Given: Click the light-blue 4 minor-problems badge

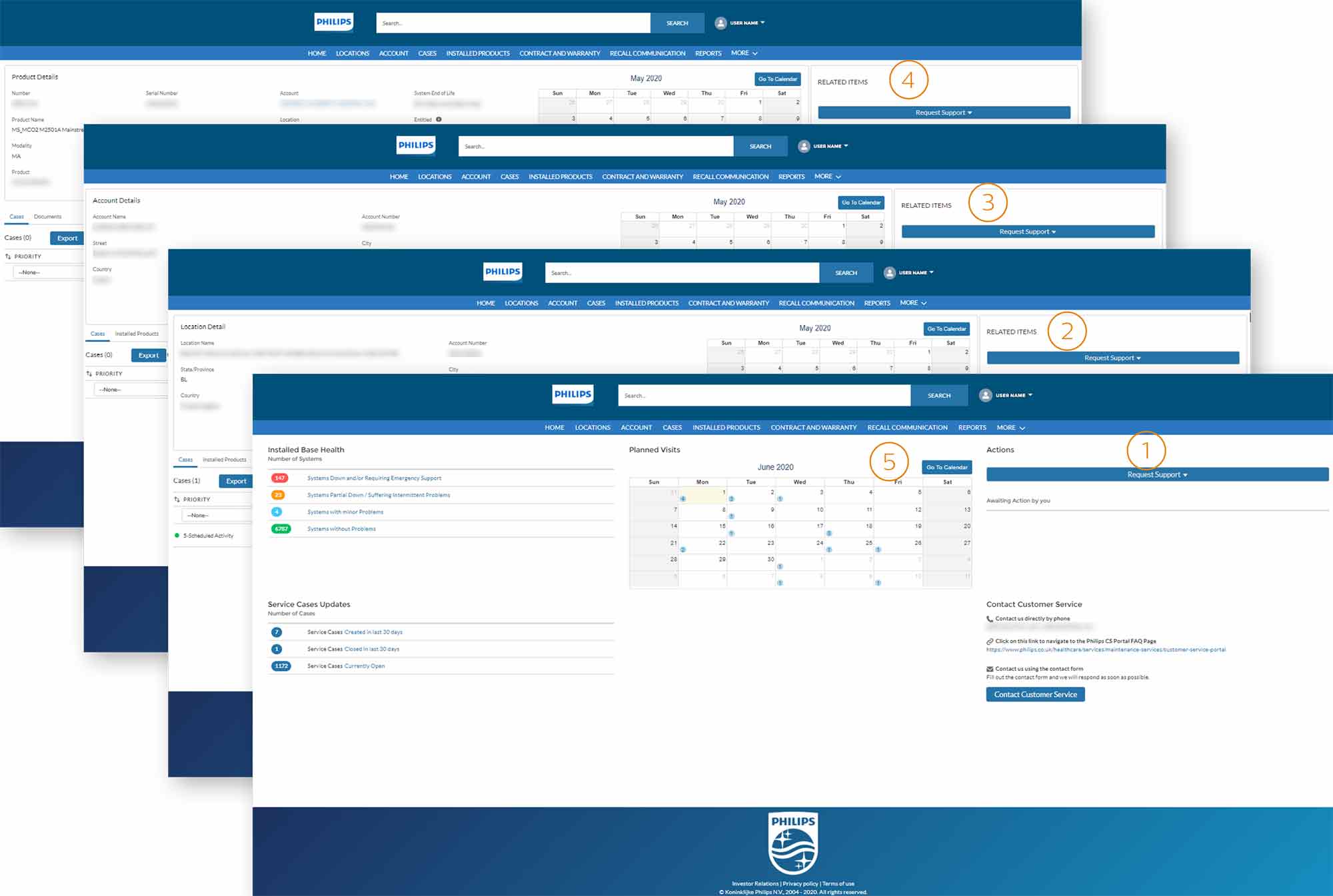Looking at the screenshot, I should (277, 512).
